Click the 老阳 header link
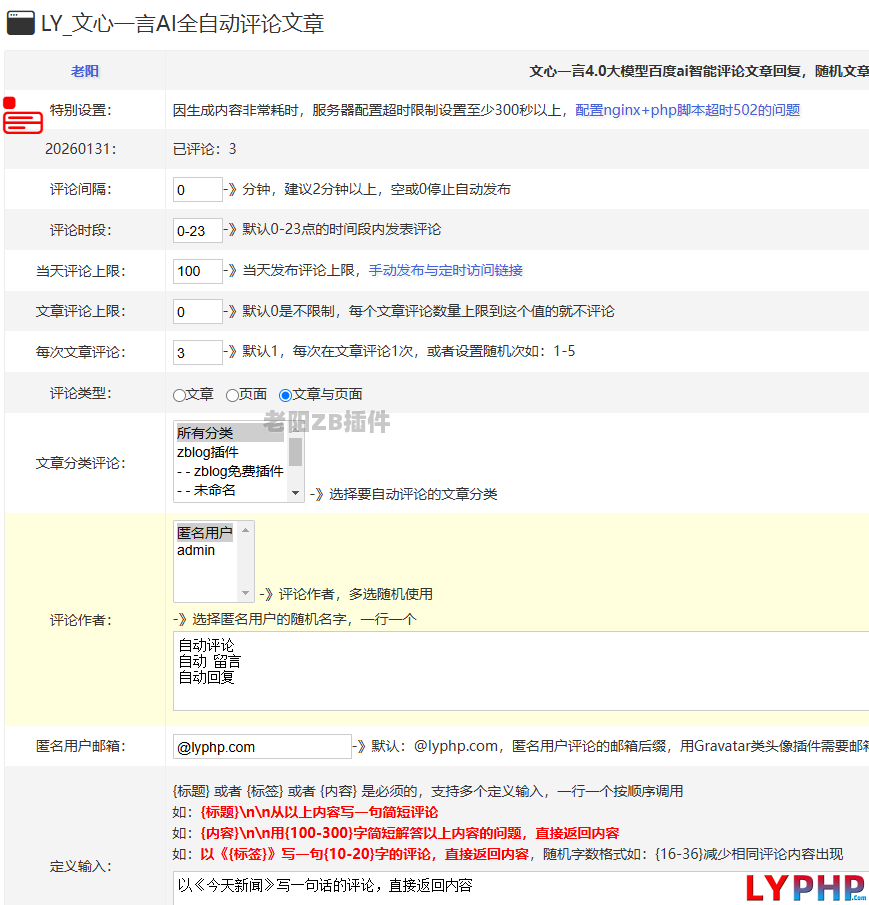This screenshot has width=869, height=905. (85, 72)
